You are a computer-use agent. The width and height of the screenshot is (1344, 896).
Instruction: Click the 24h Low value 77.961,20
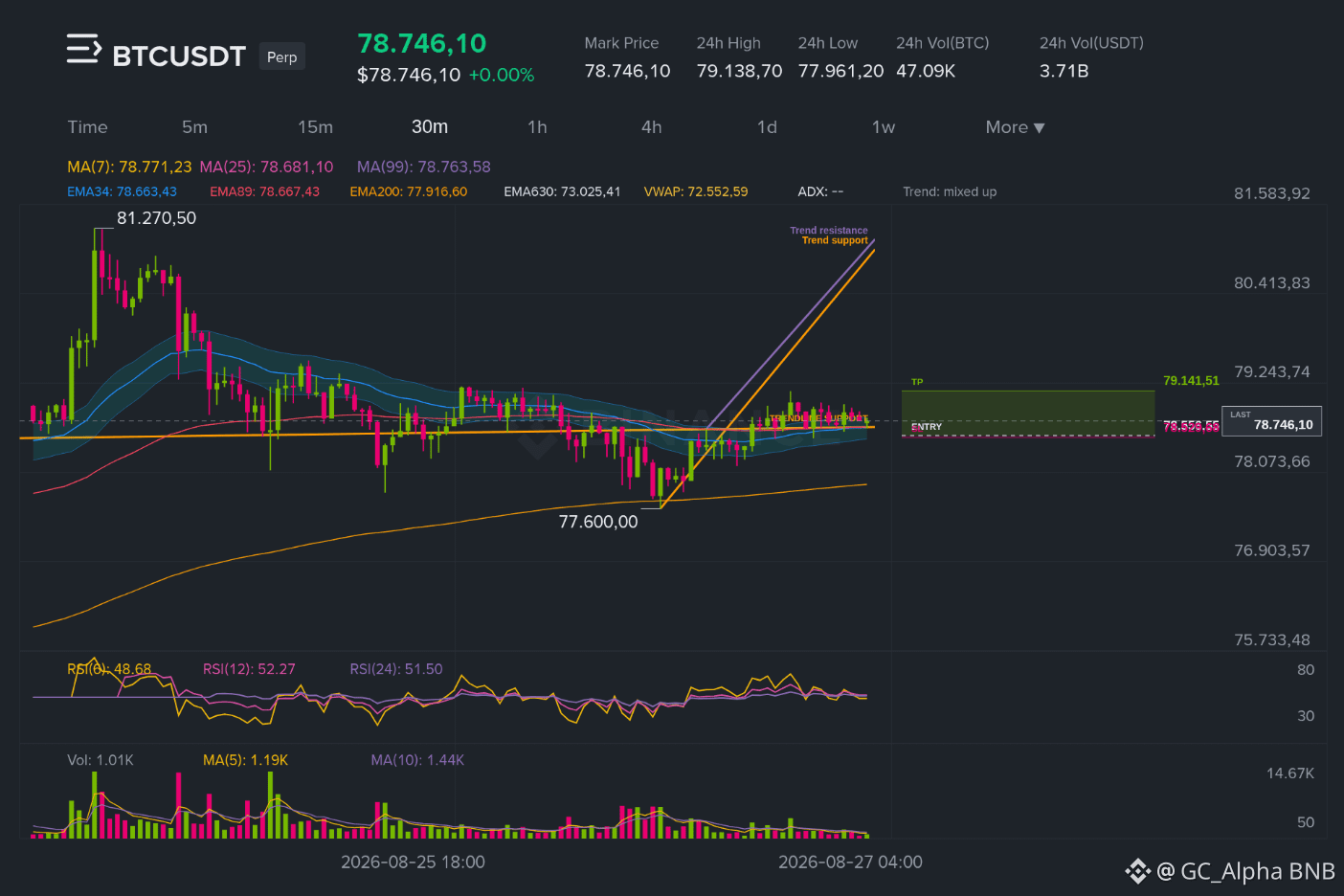(x=840, y=71)
